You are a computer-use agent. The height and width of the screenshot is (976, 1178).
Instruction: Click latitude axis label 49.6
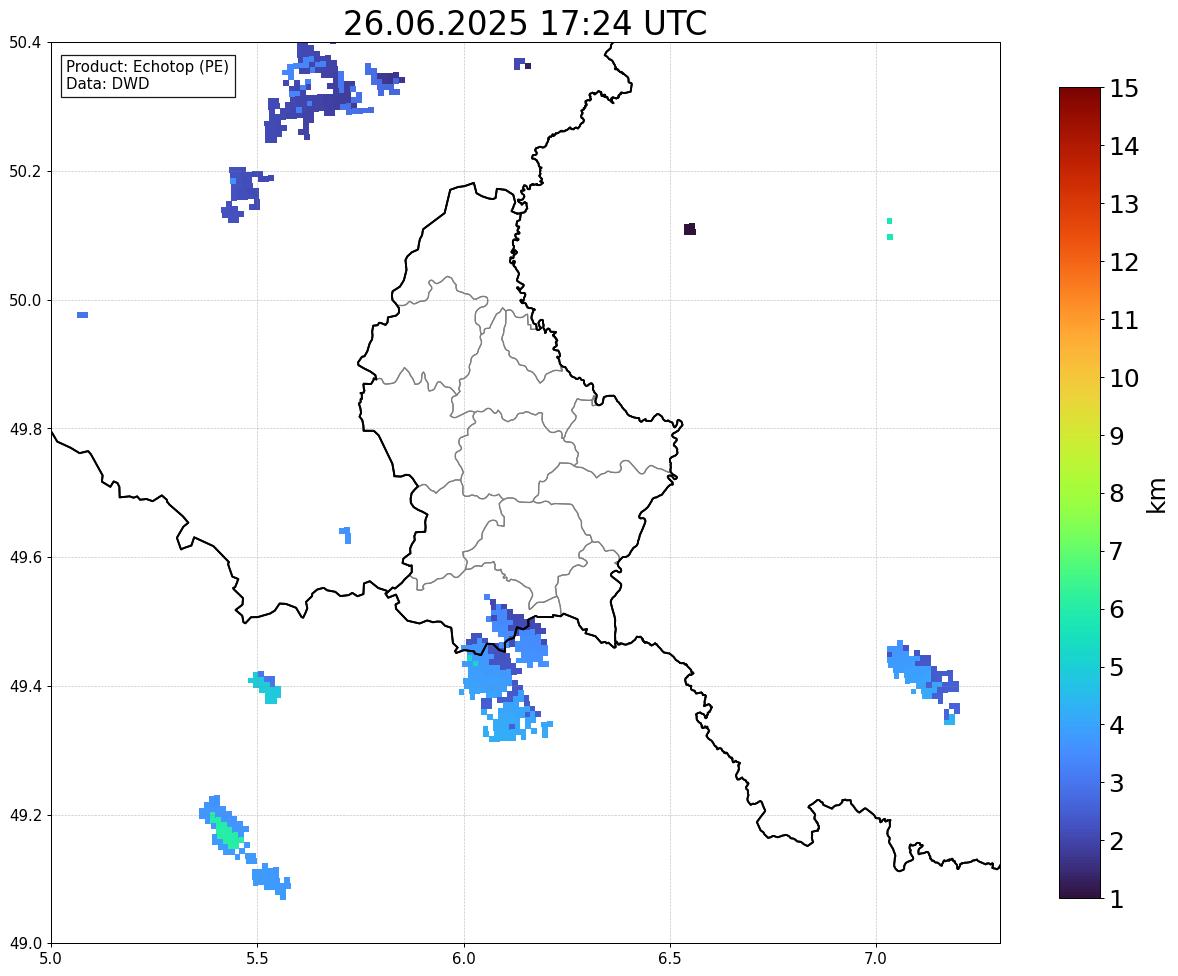pyautogui.click(x=25, y=557)
